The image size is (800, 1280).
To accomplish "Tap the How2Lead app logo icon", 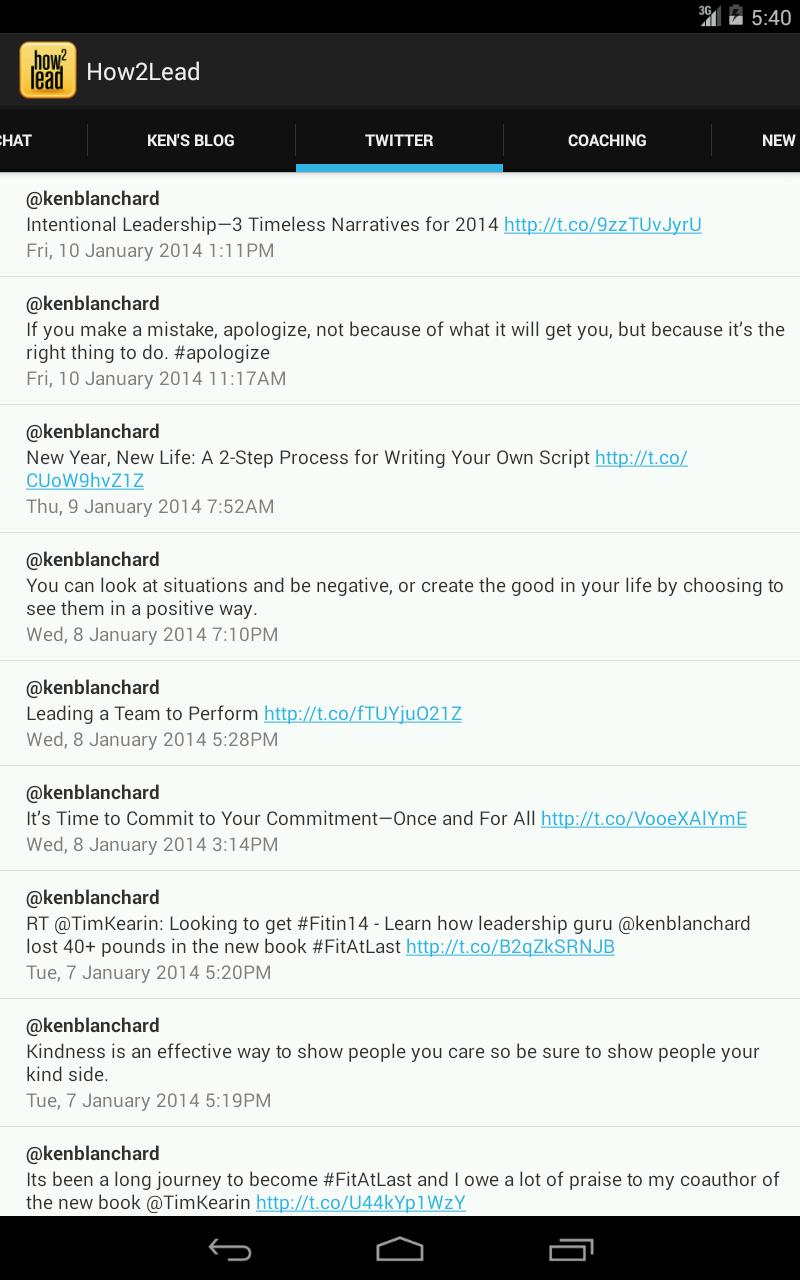I will tap(47, 71).
